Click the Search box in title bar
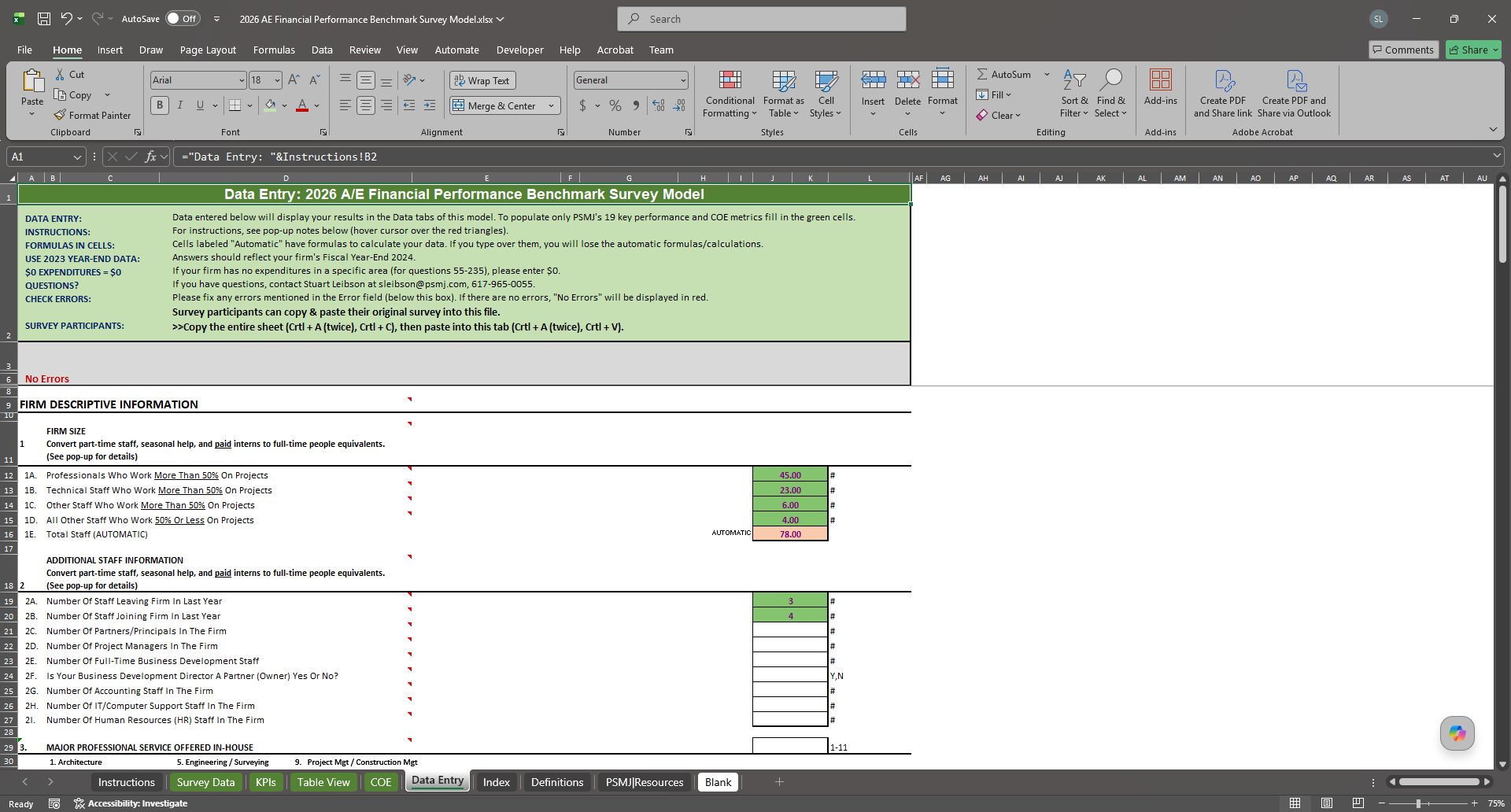The image size is (1511, 812). click(762, 19)
